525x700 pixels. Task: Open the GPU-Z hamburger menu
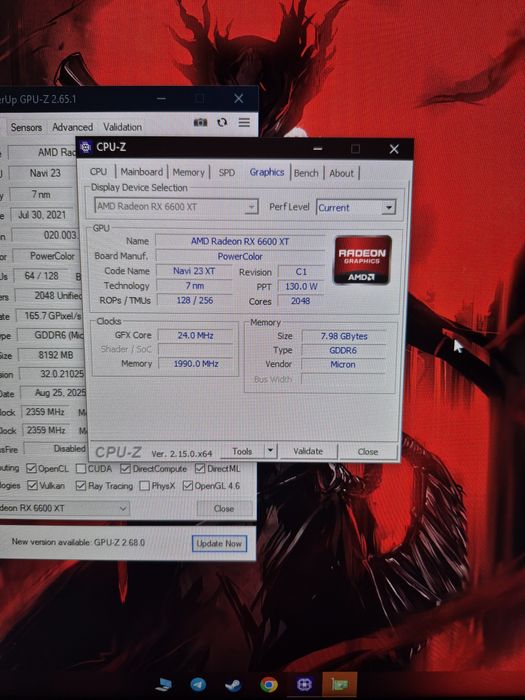click(244, 122)
